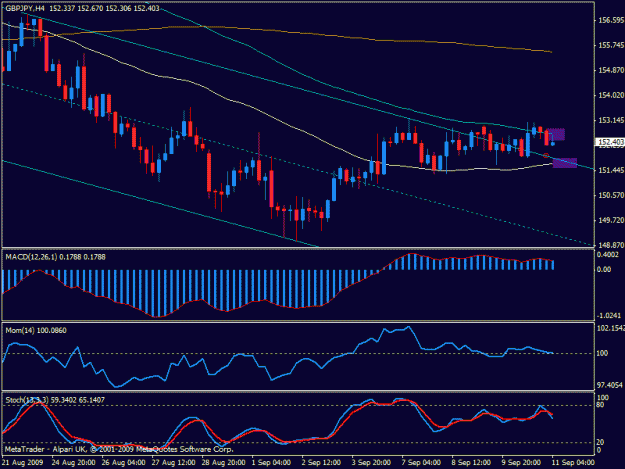Screen dimensions: 625x469
Task: Click the Stochastic 20 level label
Action: (x=600, y=442)
